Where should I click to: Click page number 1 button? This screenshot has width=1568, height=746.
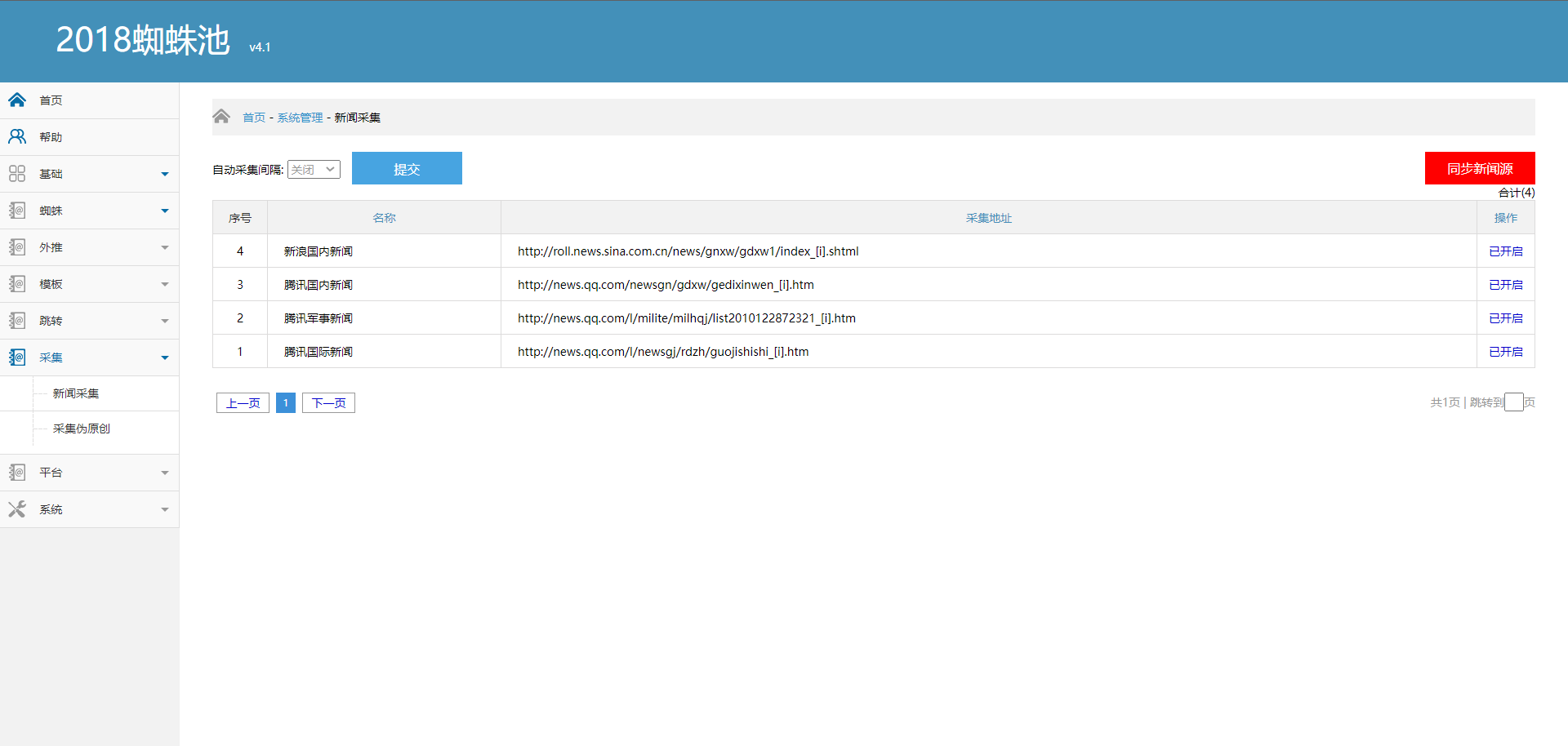(x=286, y=403)
